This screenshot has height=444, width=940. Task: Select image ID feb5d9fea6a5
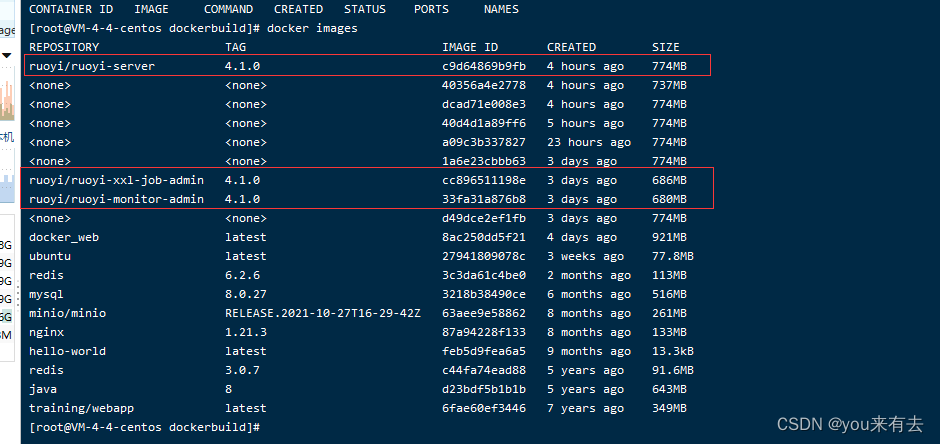484,351
